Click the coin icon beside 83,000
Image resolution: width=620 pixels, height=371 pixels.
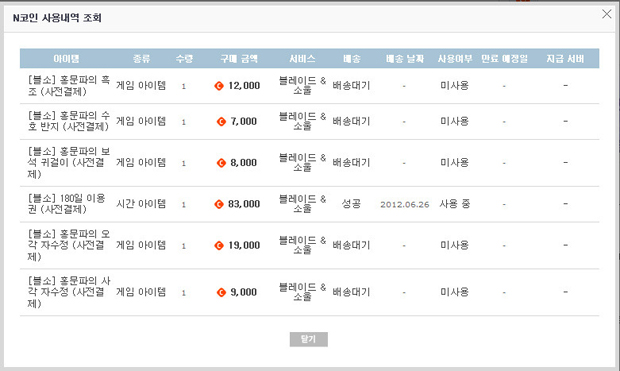click(x=219, y=204)
